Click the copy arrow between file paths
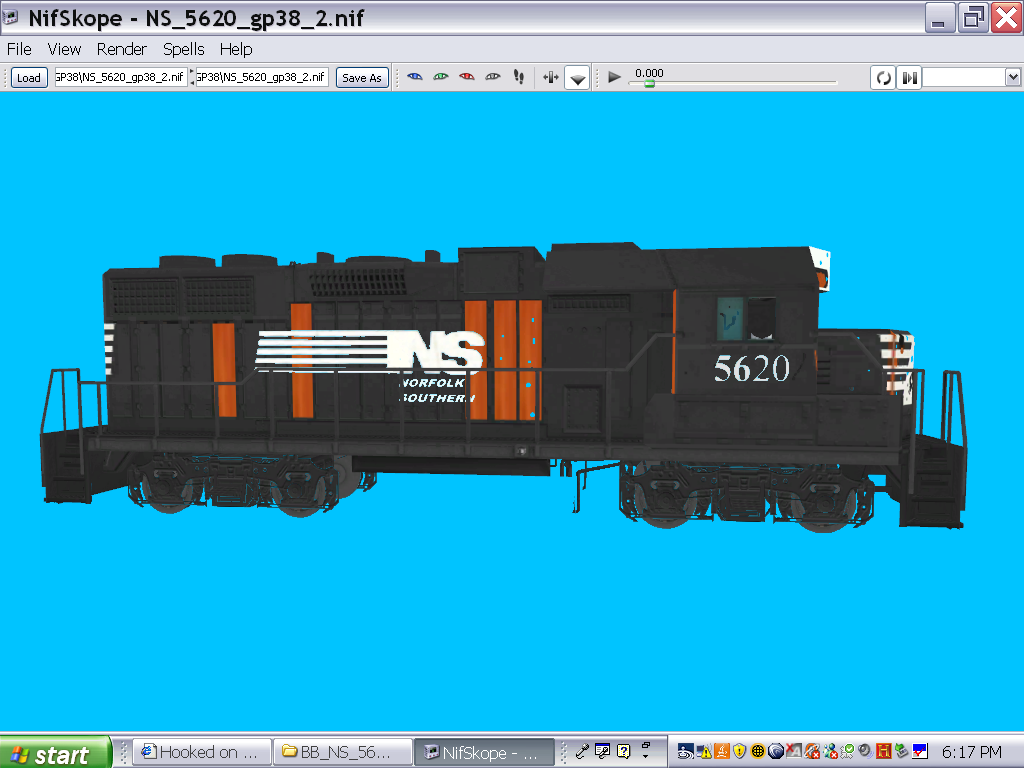The height and width of the screenshot is (768, 1024). pos(192,77)
